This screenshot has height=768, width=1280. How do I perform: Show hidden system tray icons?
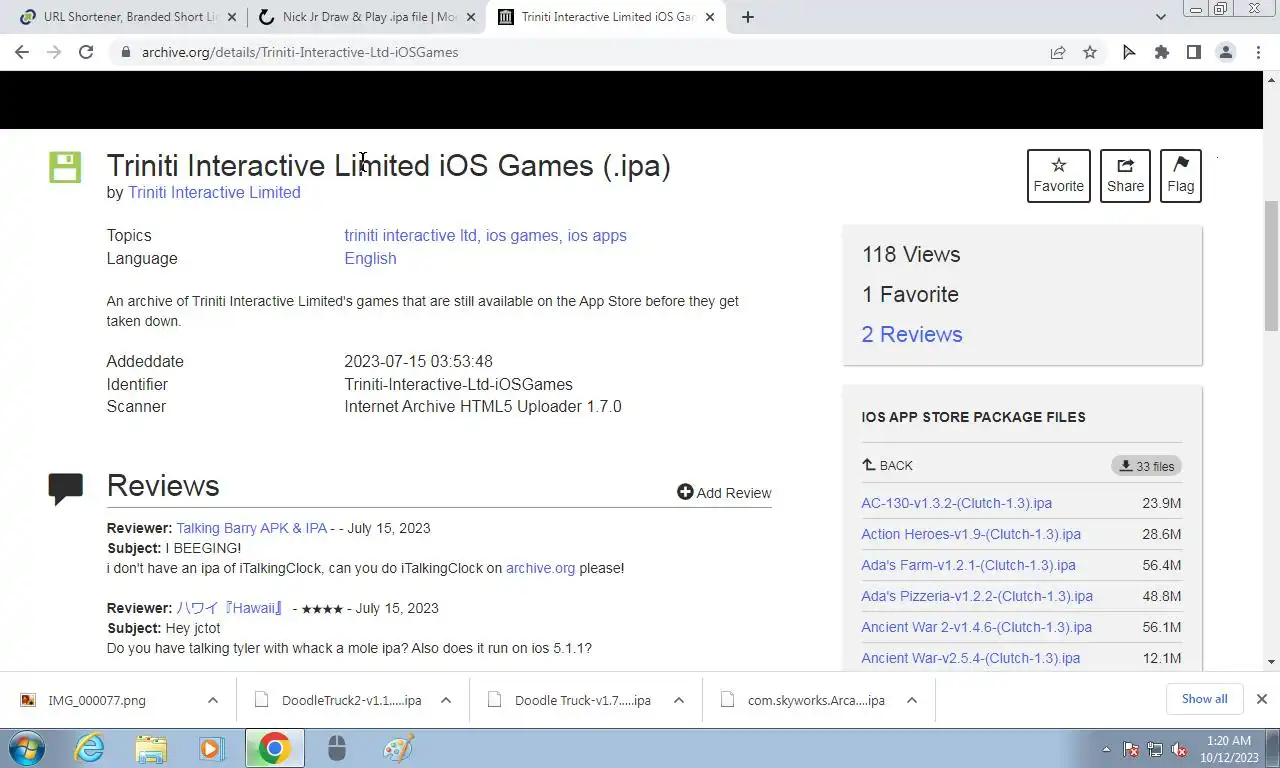(1106, 749)
